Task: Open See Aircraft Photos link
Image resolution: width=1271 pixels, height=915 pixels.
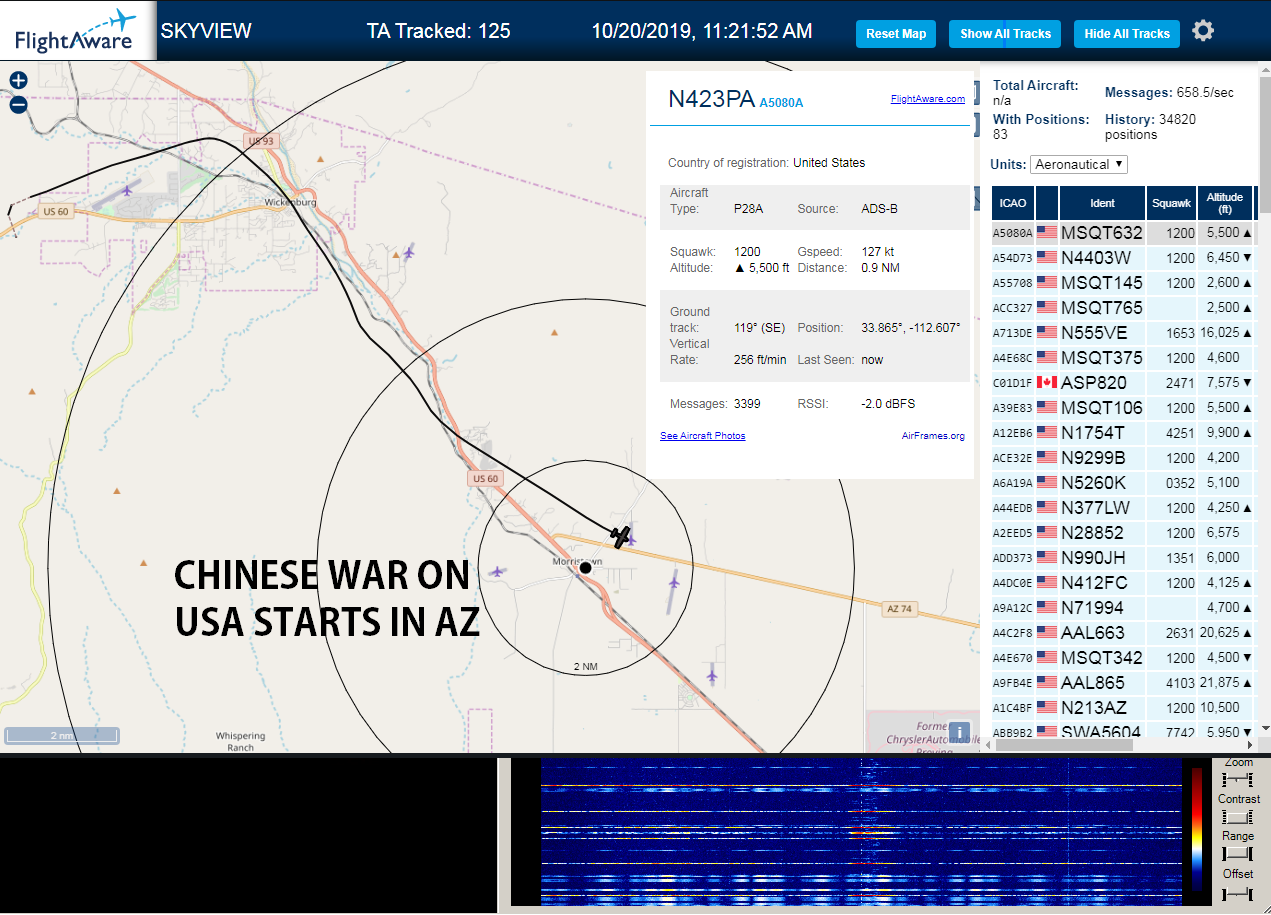Action: pyautogui.click(x=702, y=435)
